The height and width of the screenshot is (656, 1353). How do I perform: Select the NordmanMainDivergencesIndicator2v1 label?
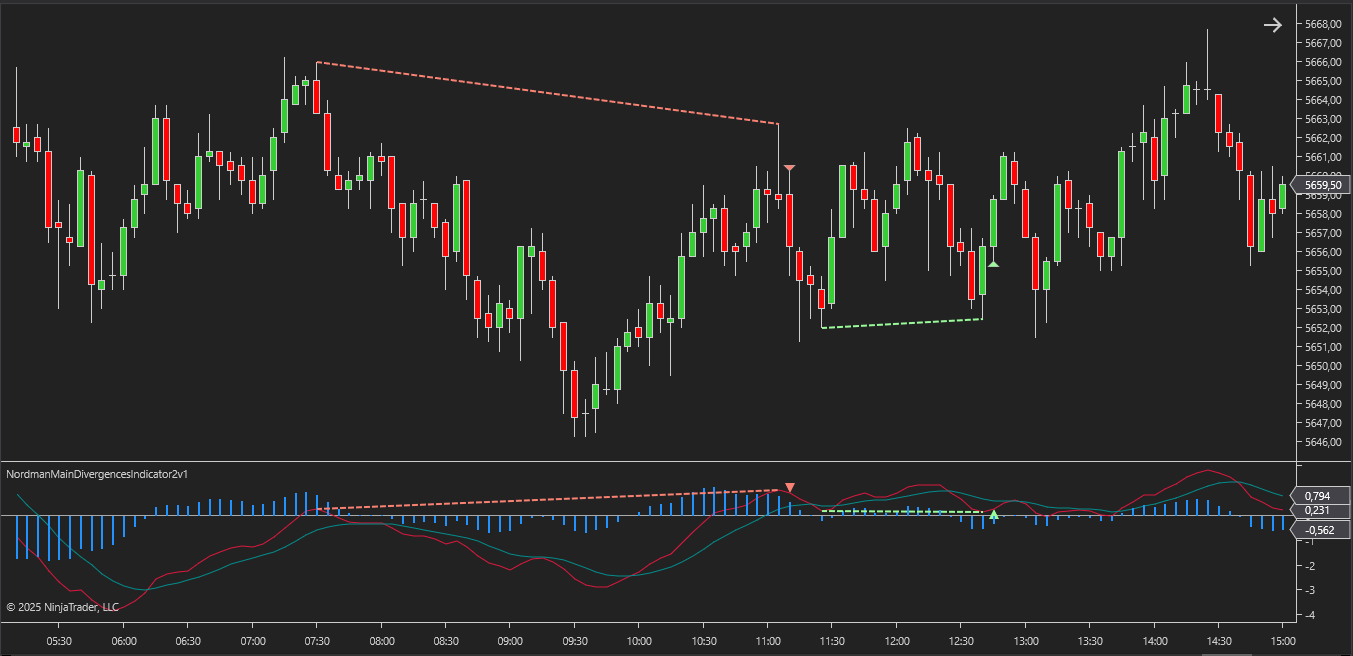coord(98,473)
